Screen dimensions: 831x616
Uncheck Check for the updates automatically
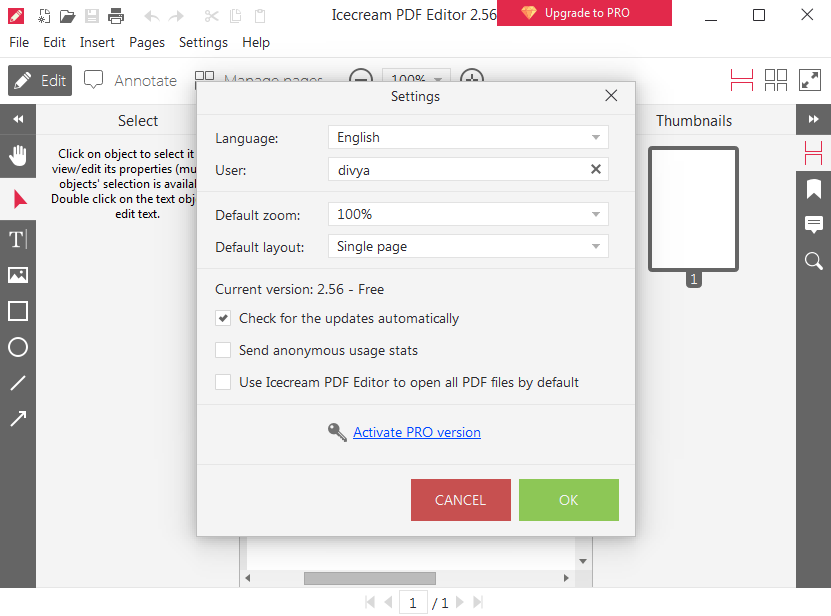(x=223, y=318)
